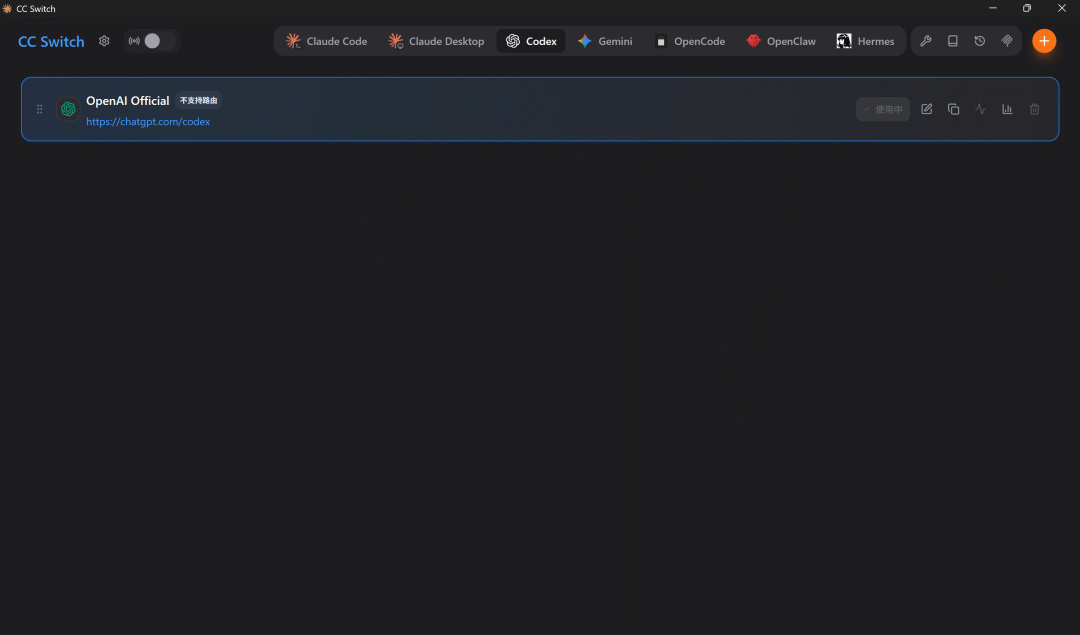Image resolution: width=1080 pixels, height=635 pixels.
Task: Select the Codex tab
Action: point(531,41)
